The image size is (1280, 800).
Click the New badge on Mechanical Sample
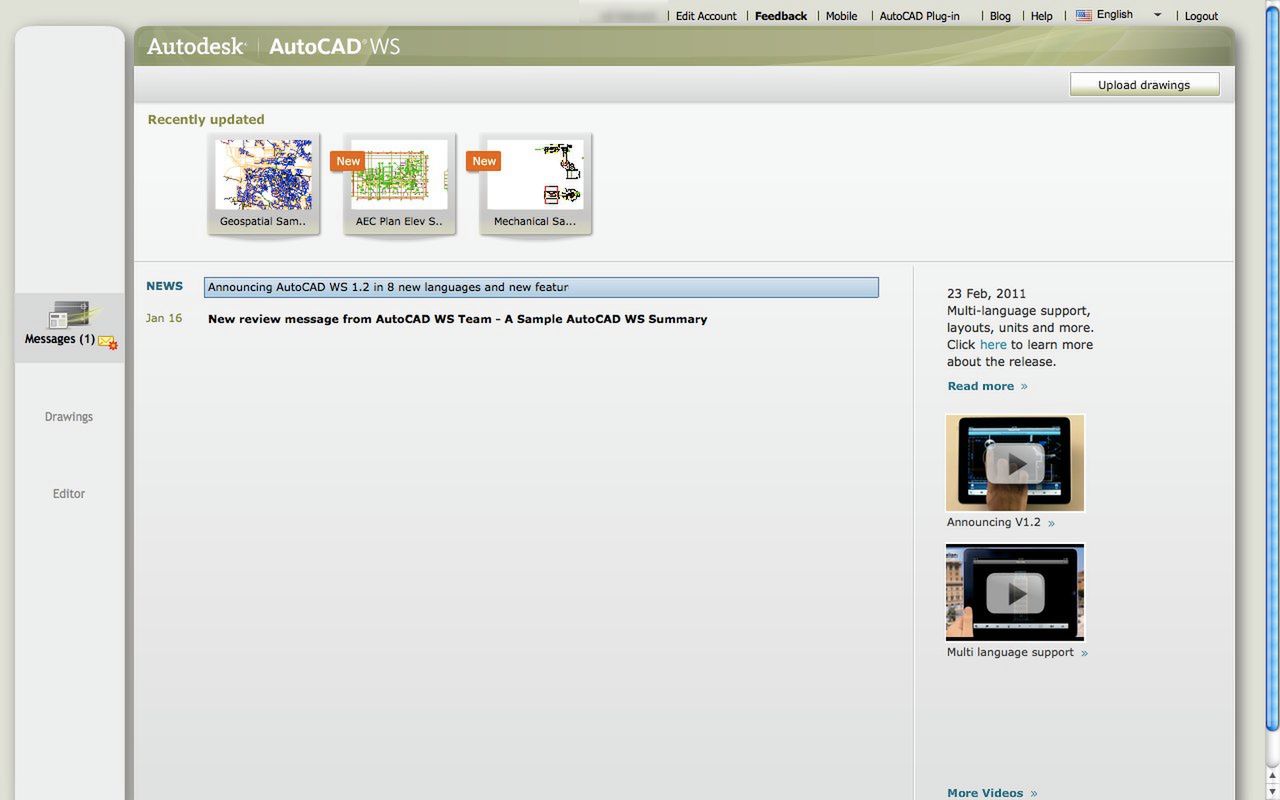click(483, 161)
